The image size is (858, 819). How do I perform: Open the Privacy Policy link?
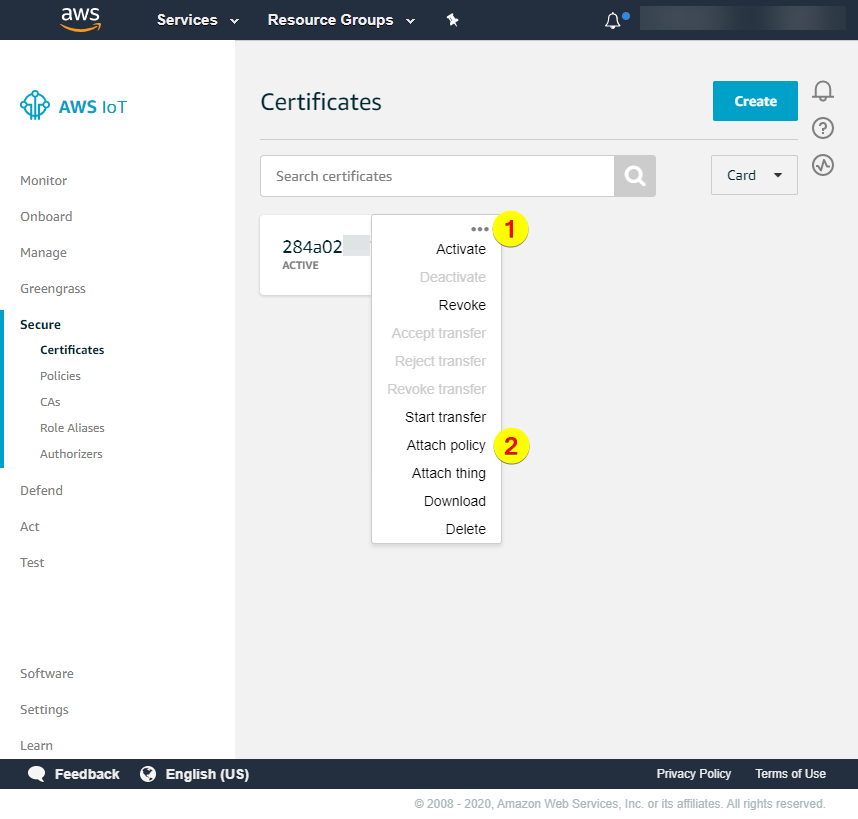(693, 774)
